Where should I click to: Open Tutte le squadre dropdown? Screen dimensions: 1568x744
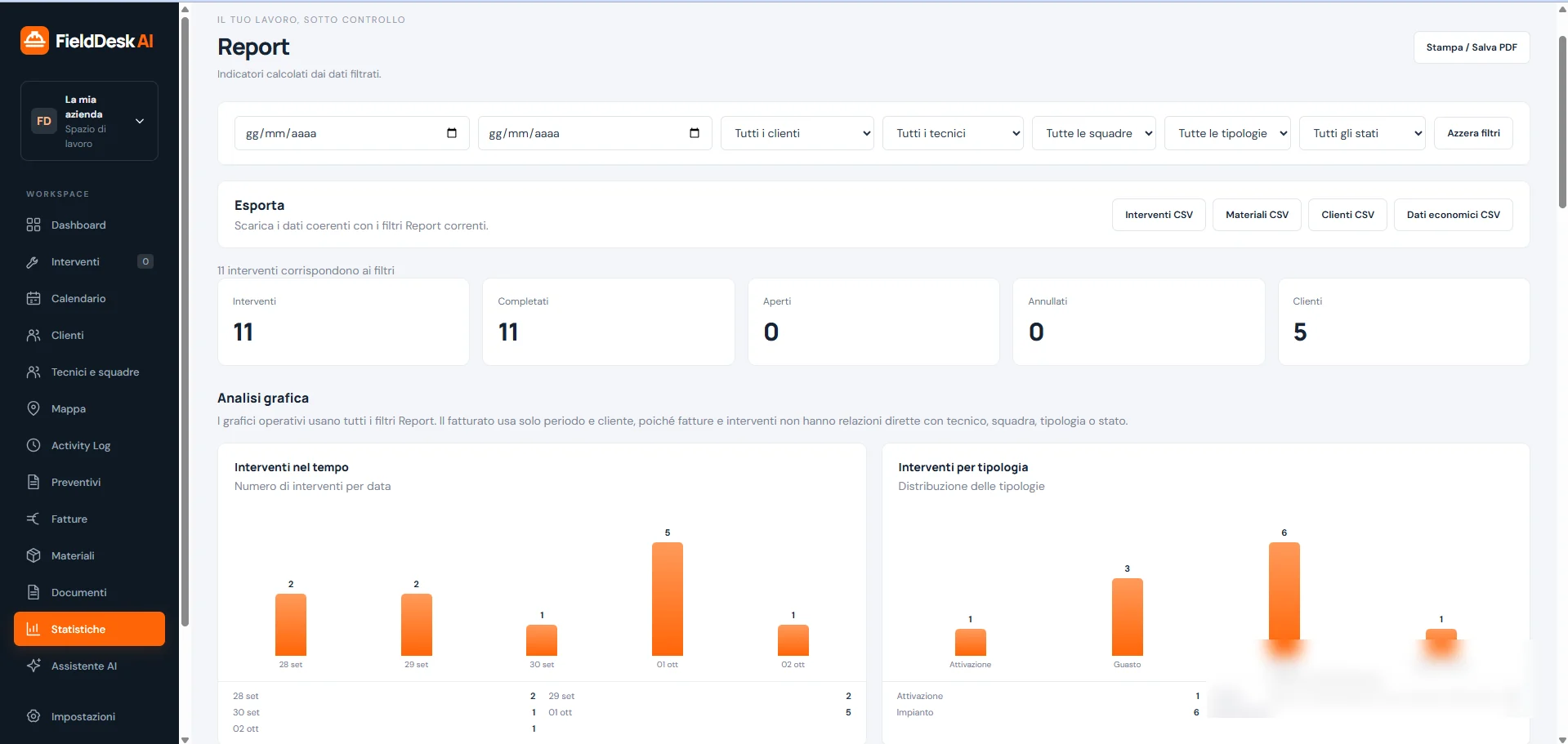1095,133
